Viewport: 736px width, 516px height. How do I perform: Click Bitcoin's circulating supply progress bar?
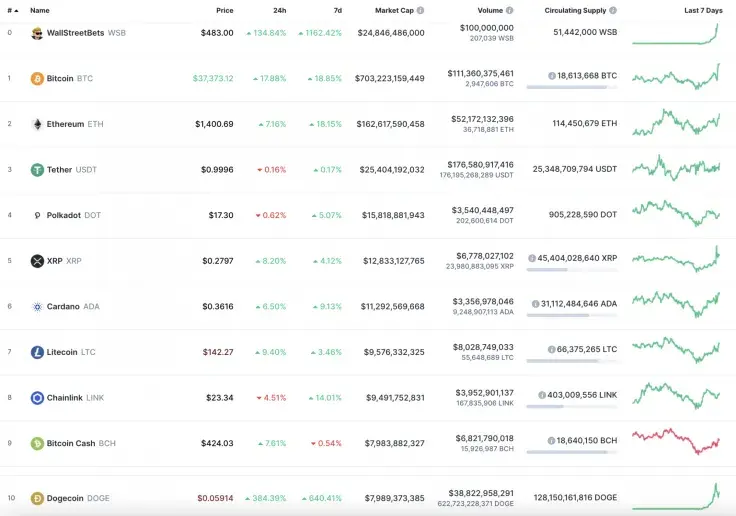pos(571,88)
